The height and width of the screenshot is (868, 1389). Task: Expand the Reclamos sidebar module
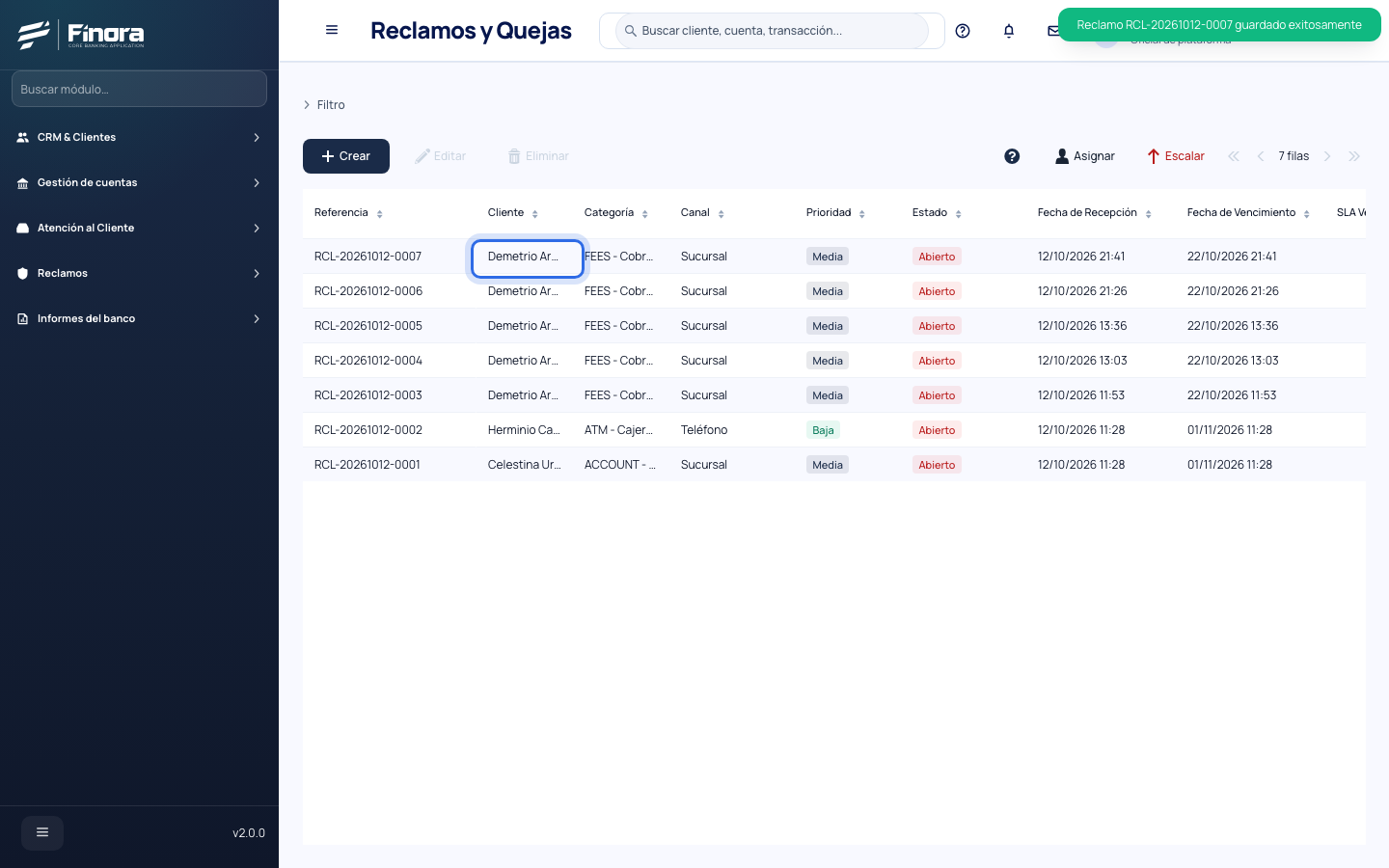click(139, 273)
